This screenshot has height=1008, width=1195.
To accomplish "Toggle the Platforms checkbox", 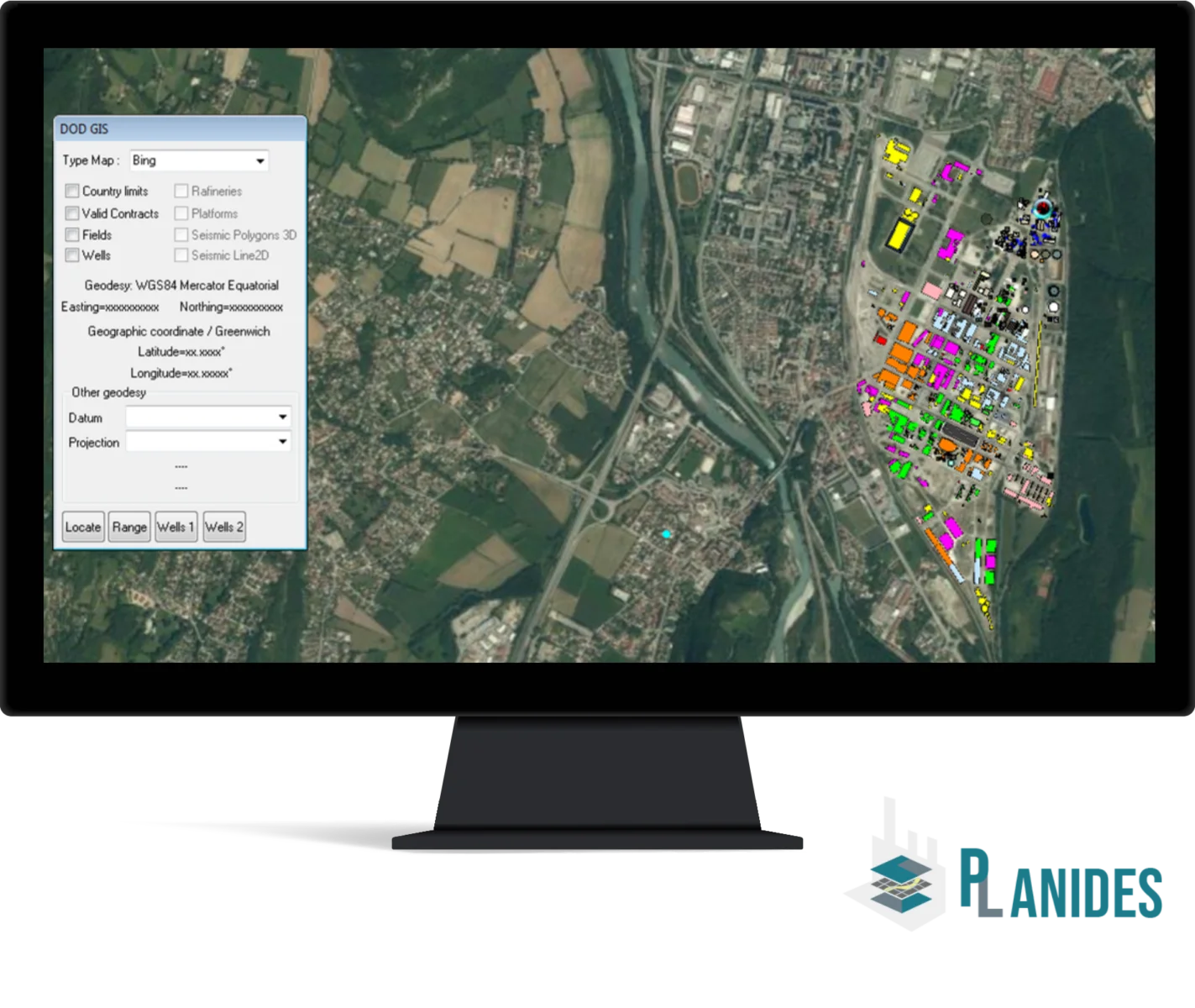I will (181, 213).
